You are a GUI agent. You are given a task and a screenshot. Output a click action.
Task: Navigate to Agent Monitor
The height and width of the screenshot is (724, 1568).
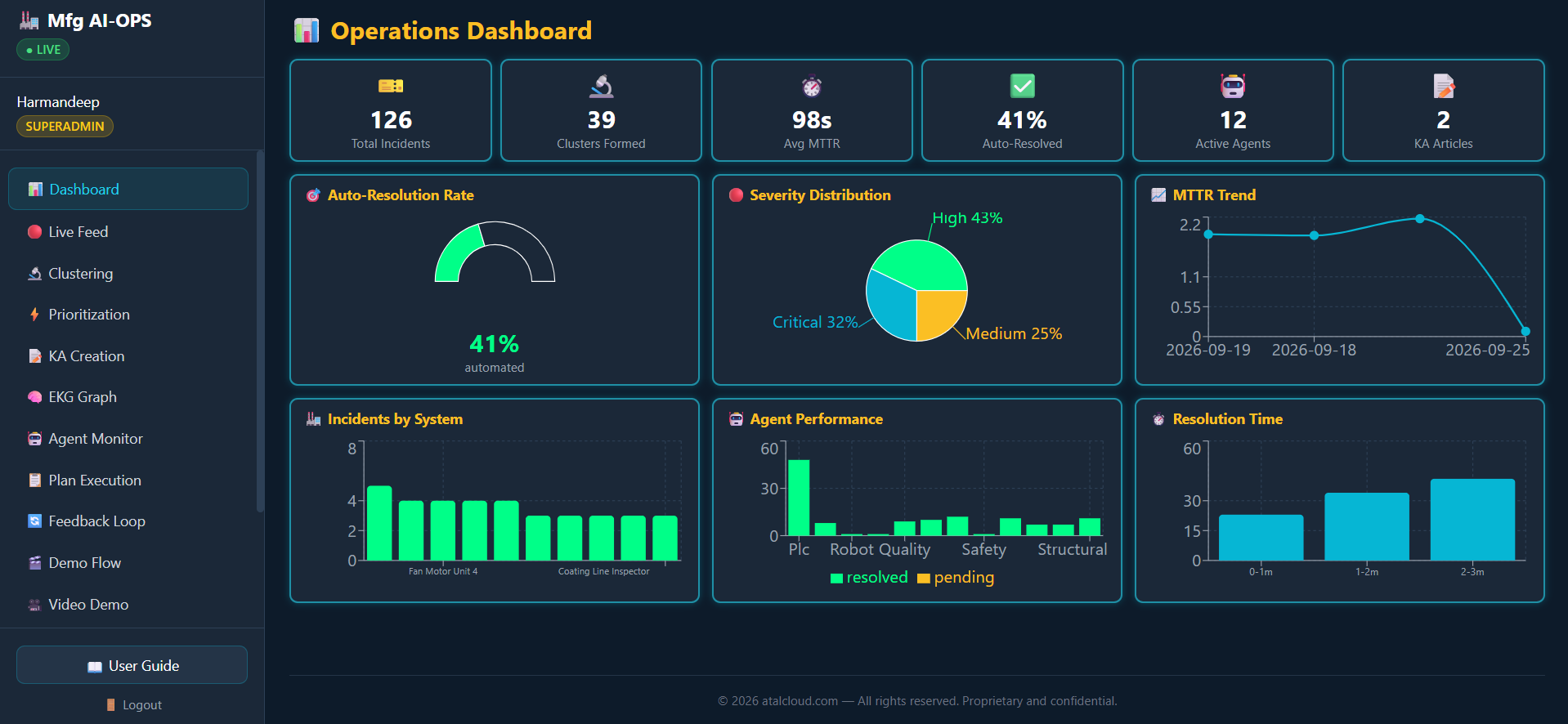pos(128,439)
